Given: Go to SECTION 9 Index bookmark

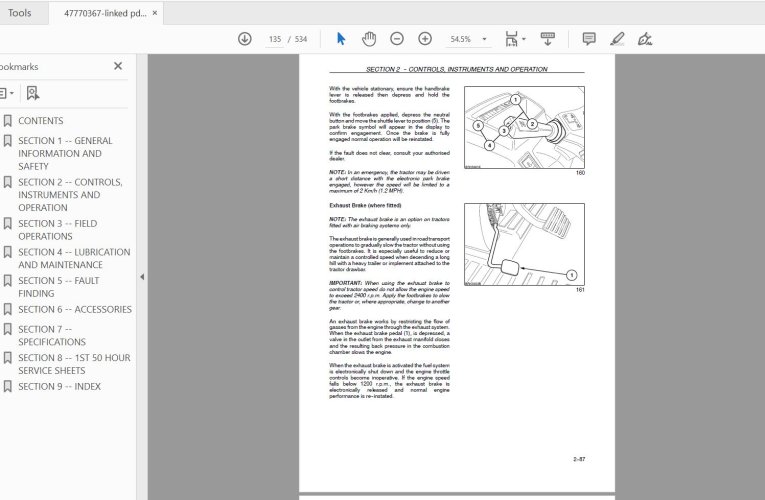Looking at the screenshot, I should (60, 386).
